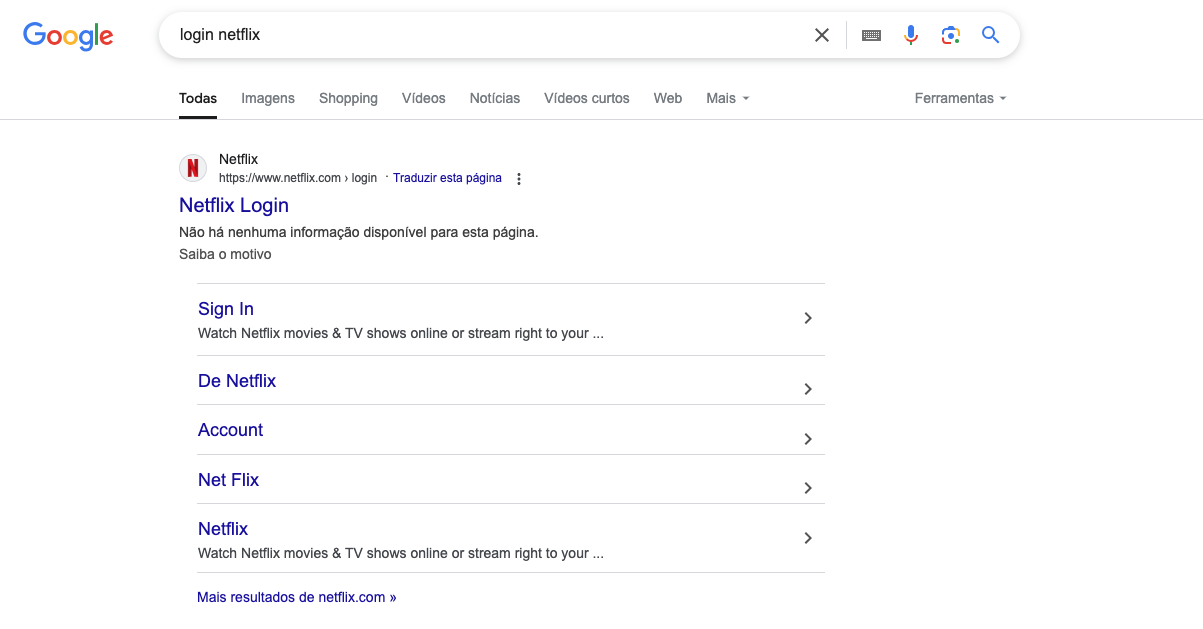Search by image with the camera lens icon
The width and height of the screenshot is (1203, 629).
951,35
